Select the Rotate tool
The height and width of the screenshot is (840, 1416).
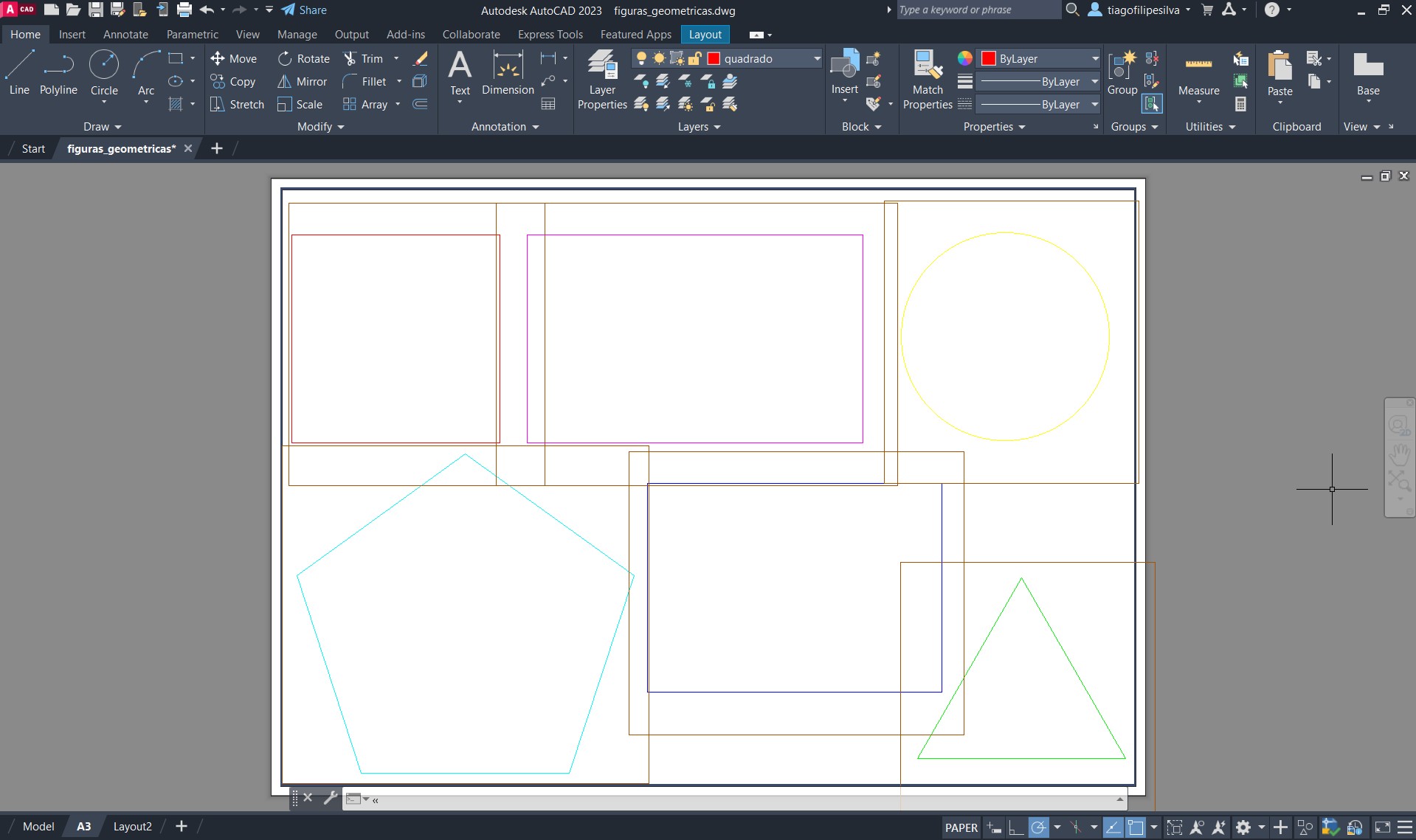(x=304, y=58)
